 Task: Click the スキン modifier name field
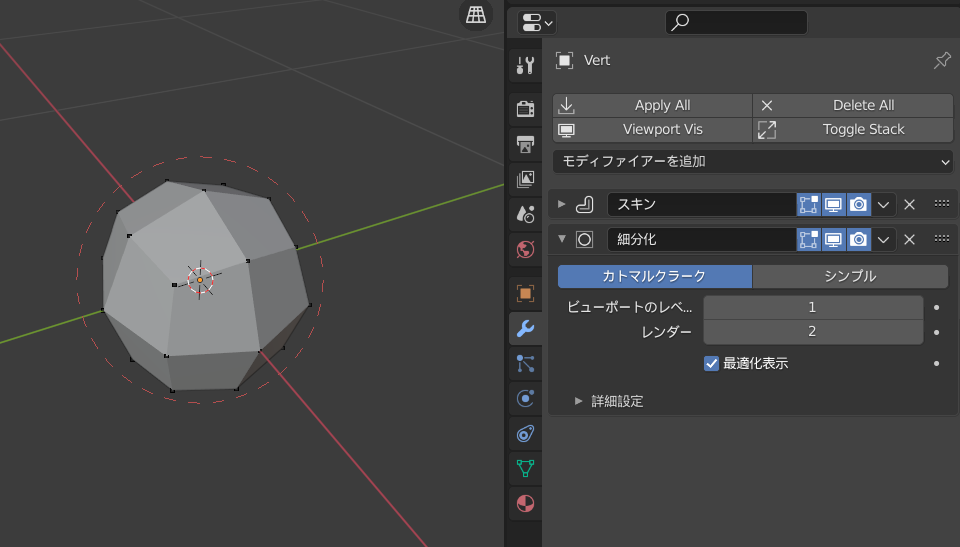tap(702, 204)
